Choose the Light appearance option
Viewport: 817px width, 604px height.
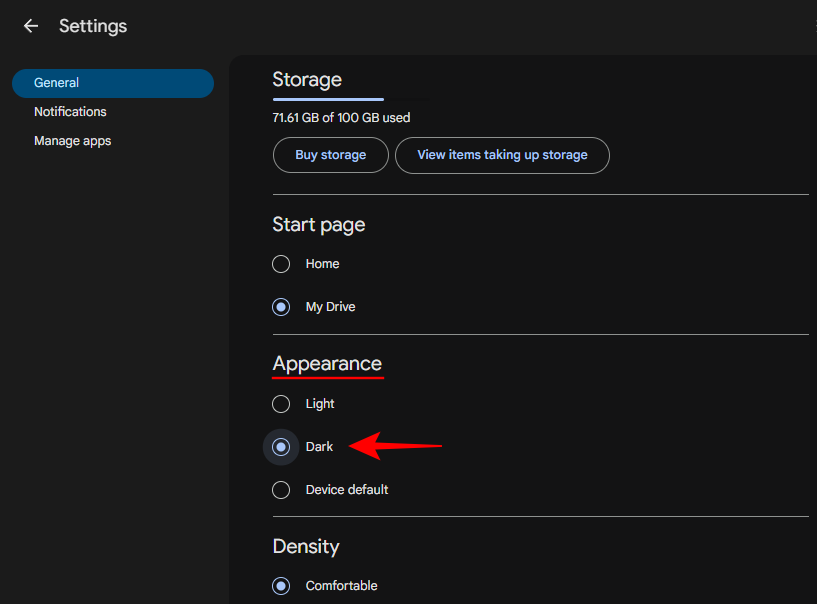(x=281, y=404)
